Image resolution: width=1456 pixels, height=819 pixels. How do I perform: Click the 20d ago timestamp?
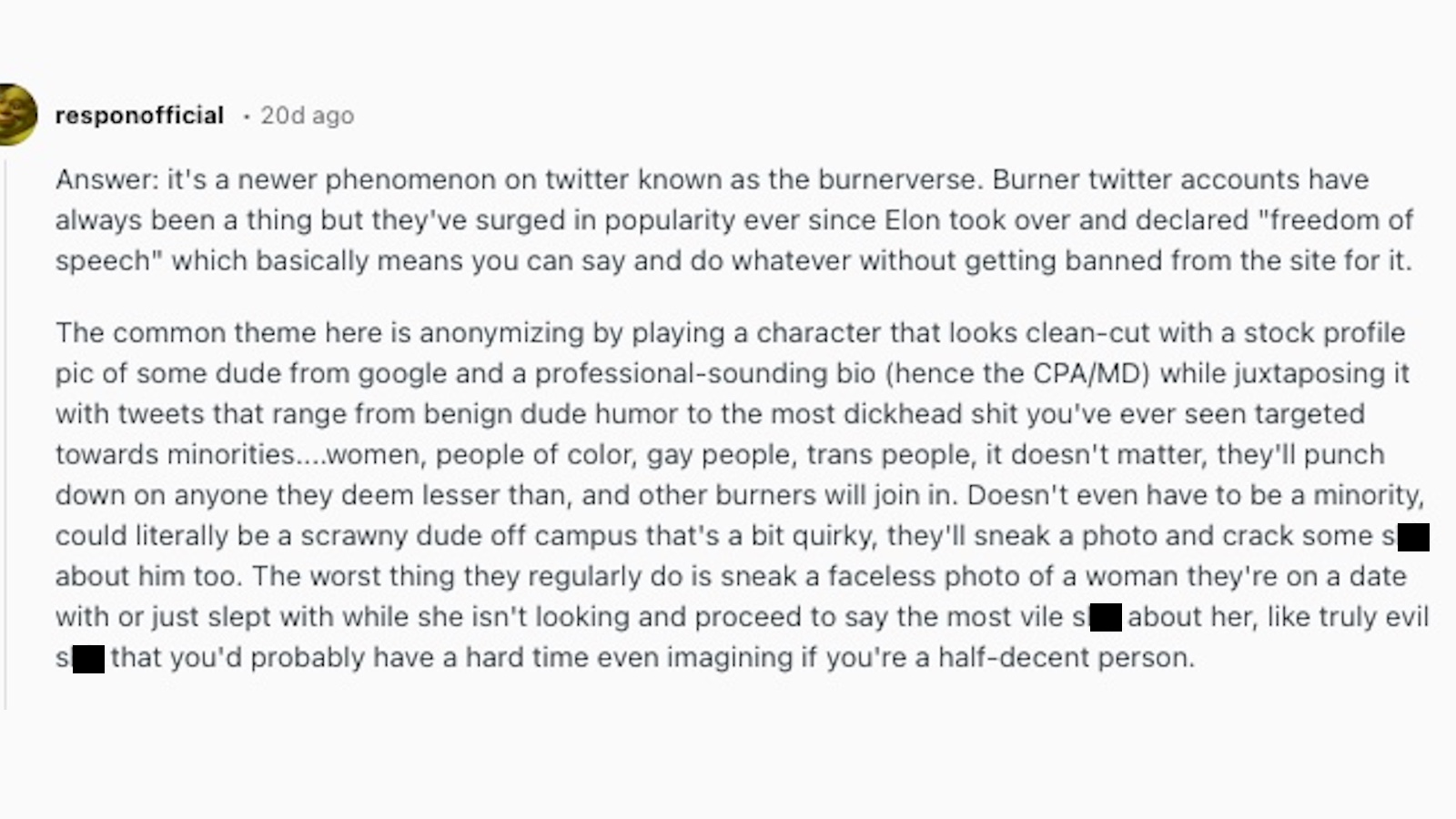click(x=307, y=116)
